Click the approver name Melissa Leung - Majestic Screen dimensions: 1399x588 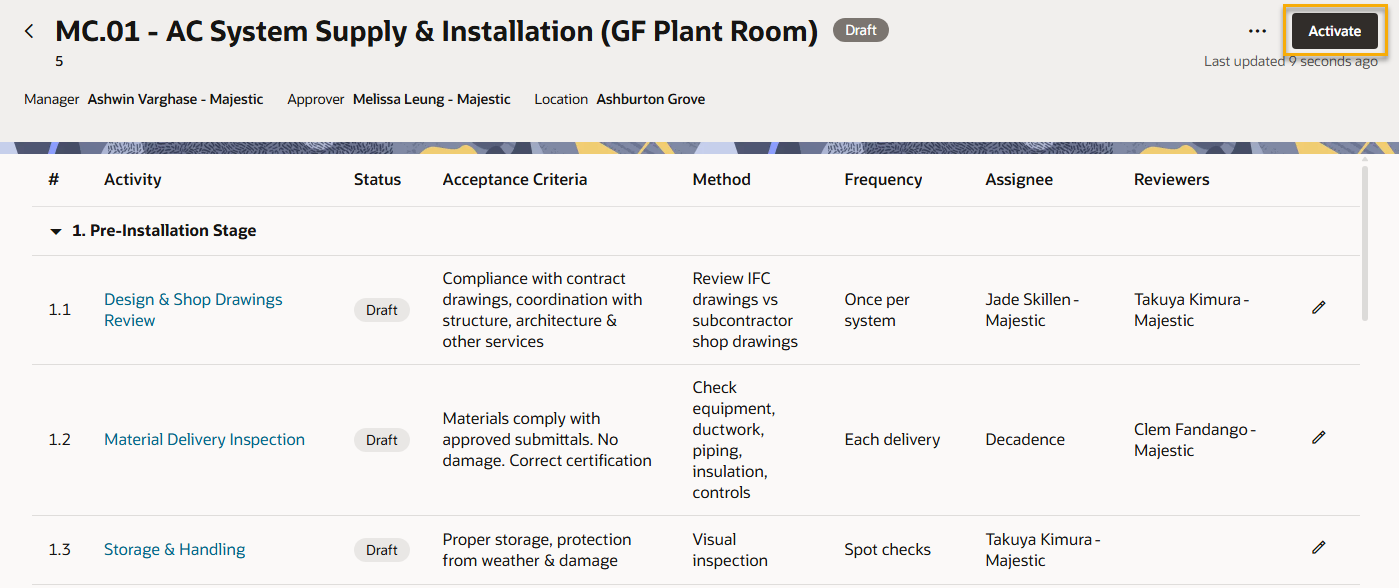[x=431, y=99]
